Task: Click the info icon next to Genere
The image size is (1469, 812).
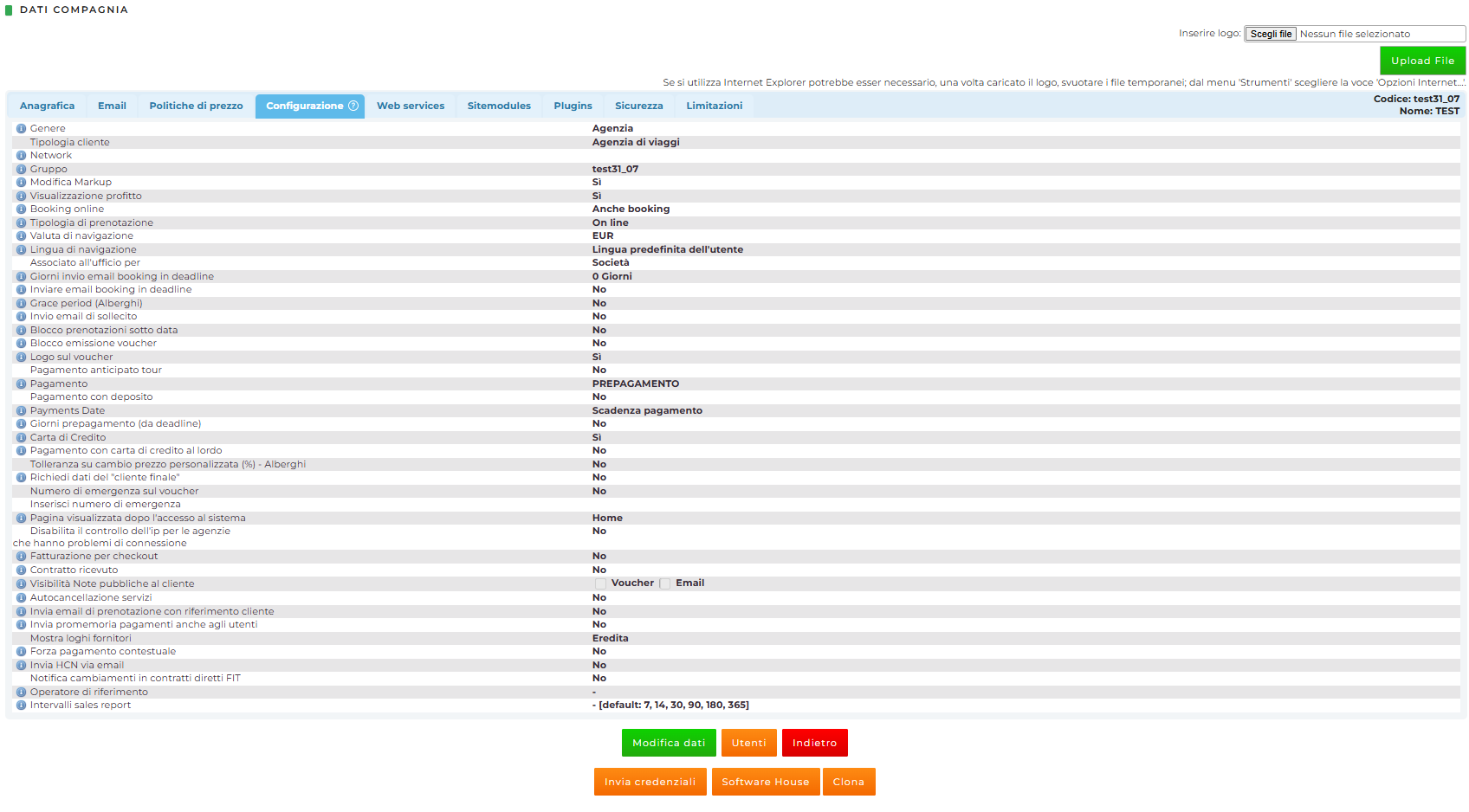Action: click(x=21, y=129)
